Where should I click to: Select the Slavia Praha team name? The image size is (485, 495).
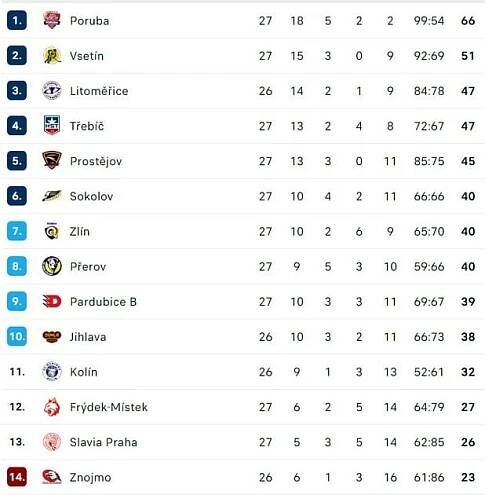(x=103, y=442)
